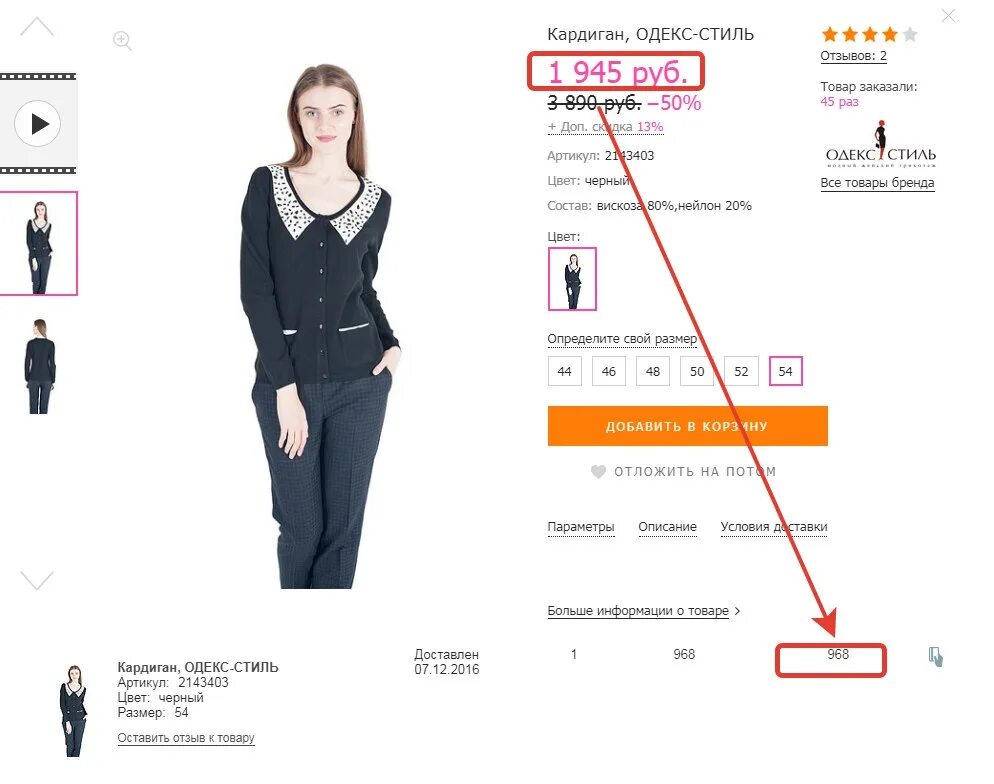Viewport: 994px width, 784px height.
Task: Click the ОДЕКС-СТИЛЬ brand logo
Action: (x=880, y=145)
